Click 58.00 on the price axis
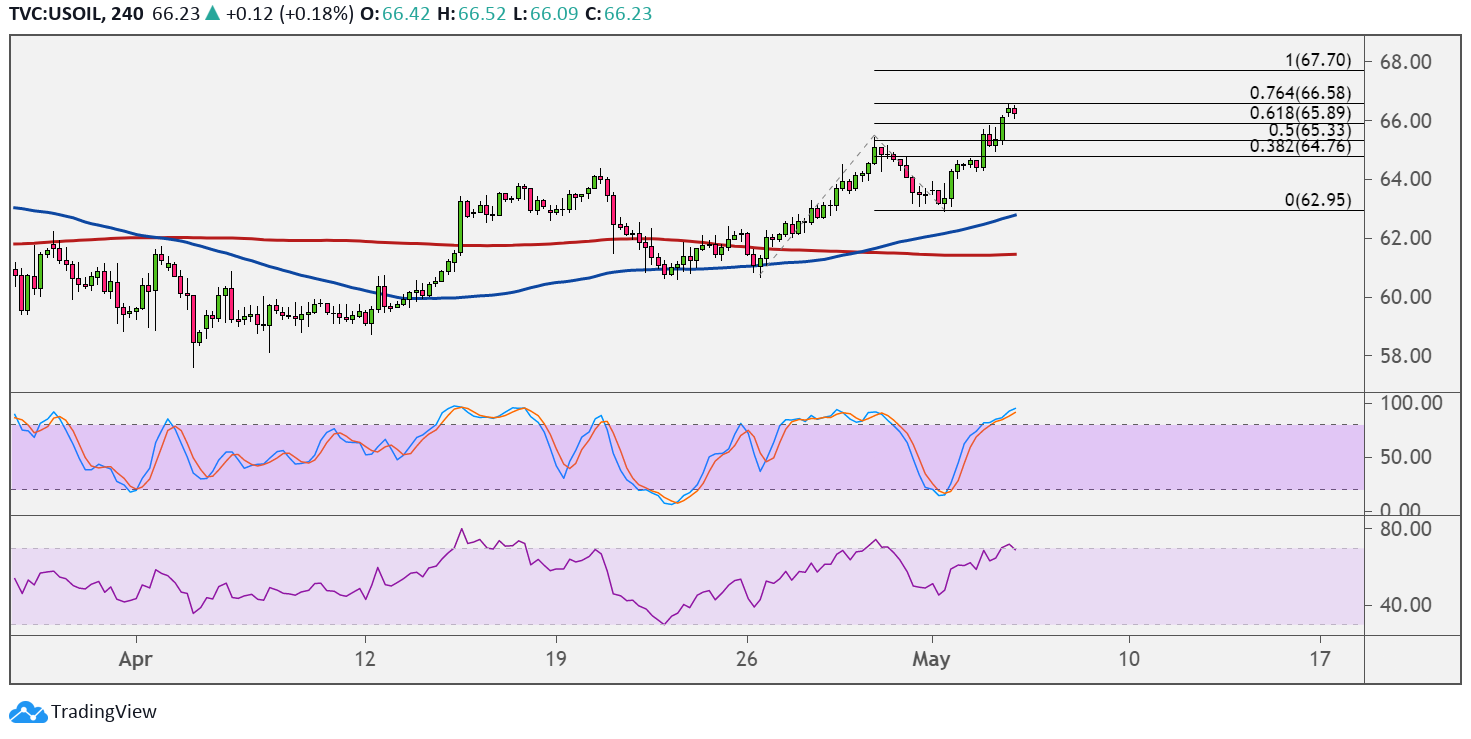This screenshot has height=739, width=1471. coord(1407,356)
